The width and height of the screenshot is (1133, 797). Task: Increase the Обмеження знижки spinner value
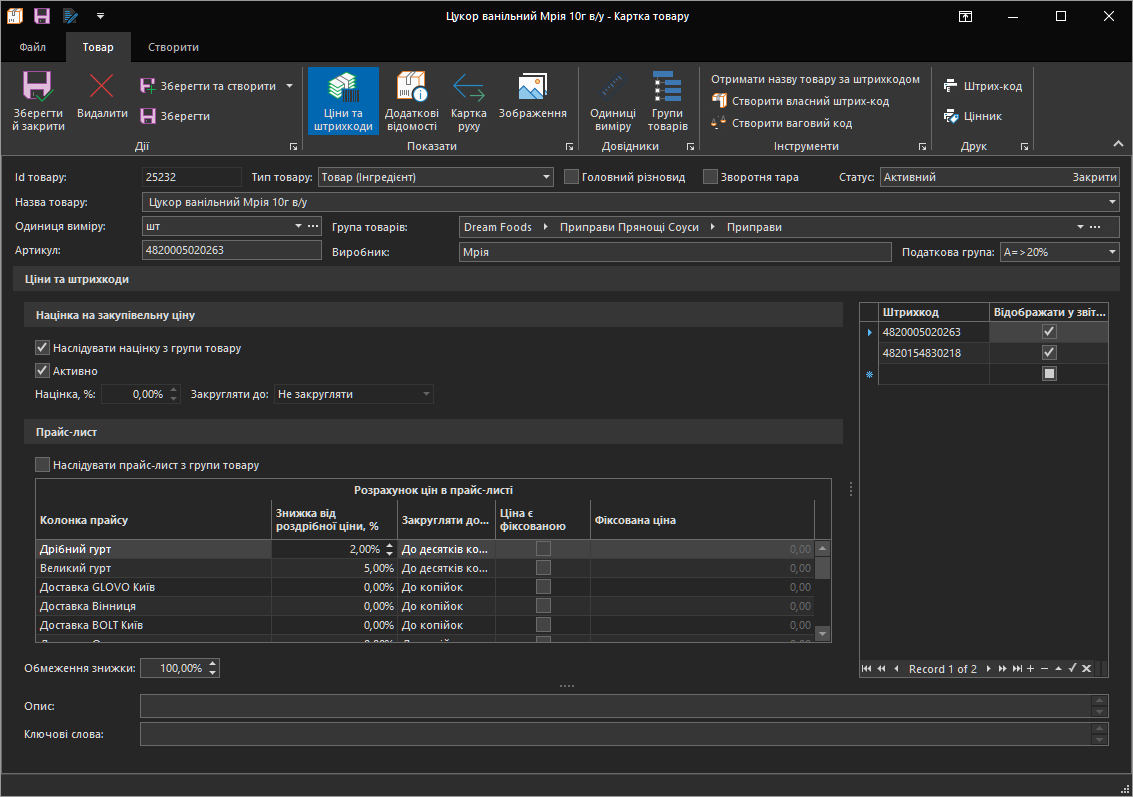pyautogui.click(x=212, y=663)
